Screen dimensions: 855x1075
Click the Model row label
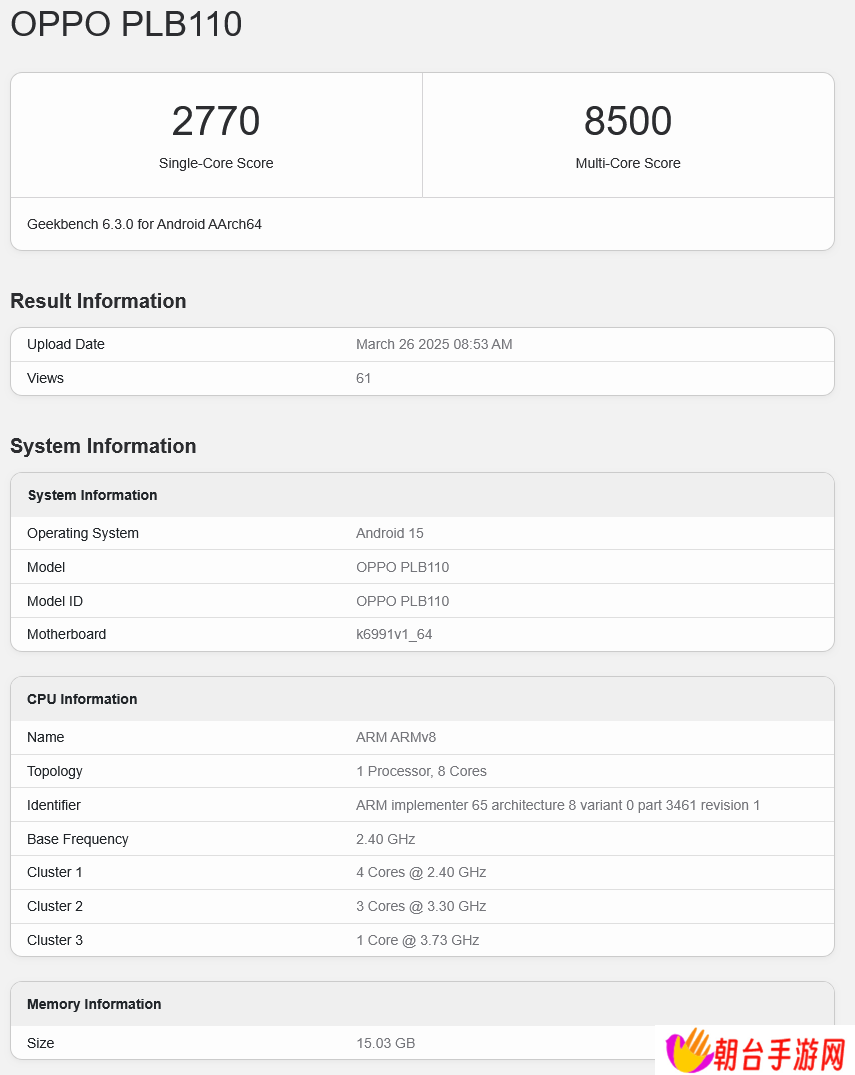46,567
